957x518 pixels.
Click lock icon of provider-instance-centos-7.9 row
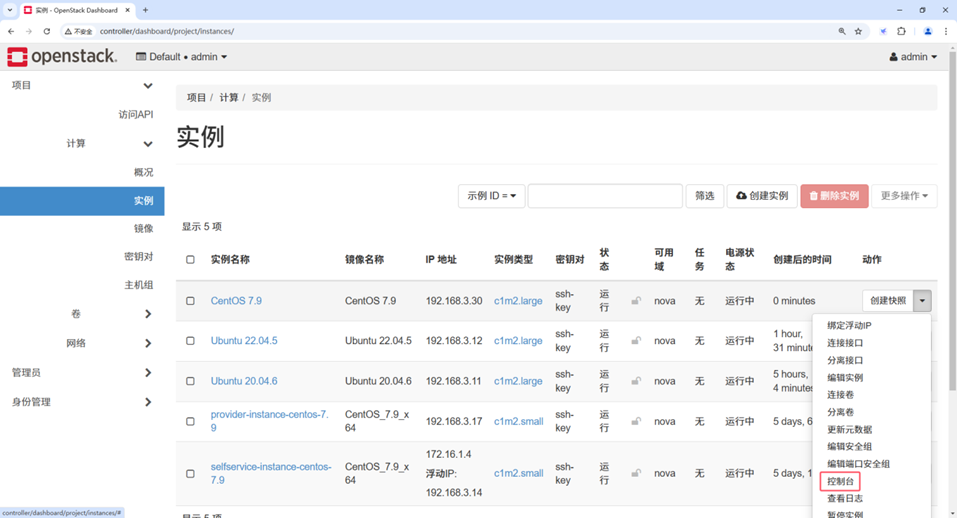tap(636, 421)
